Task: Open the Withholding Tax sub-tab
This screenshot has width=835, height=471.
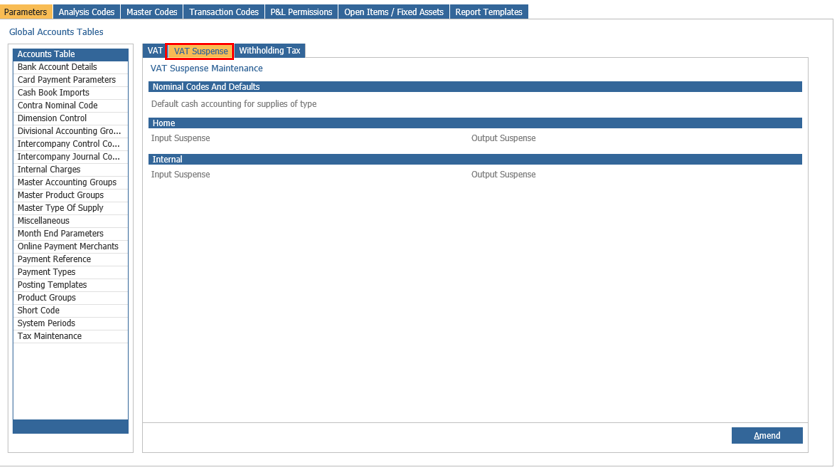Action: [x=269, y=50]
